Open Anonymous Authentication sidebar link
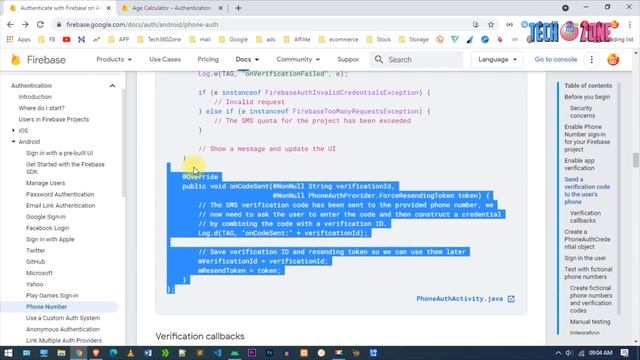The image size is (640, 360). [63, 329]
